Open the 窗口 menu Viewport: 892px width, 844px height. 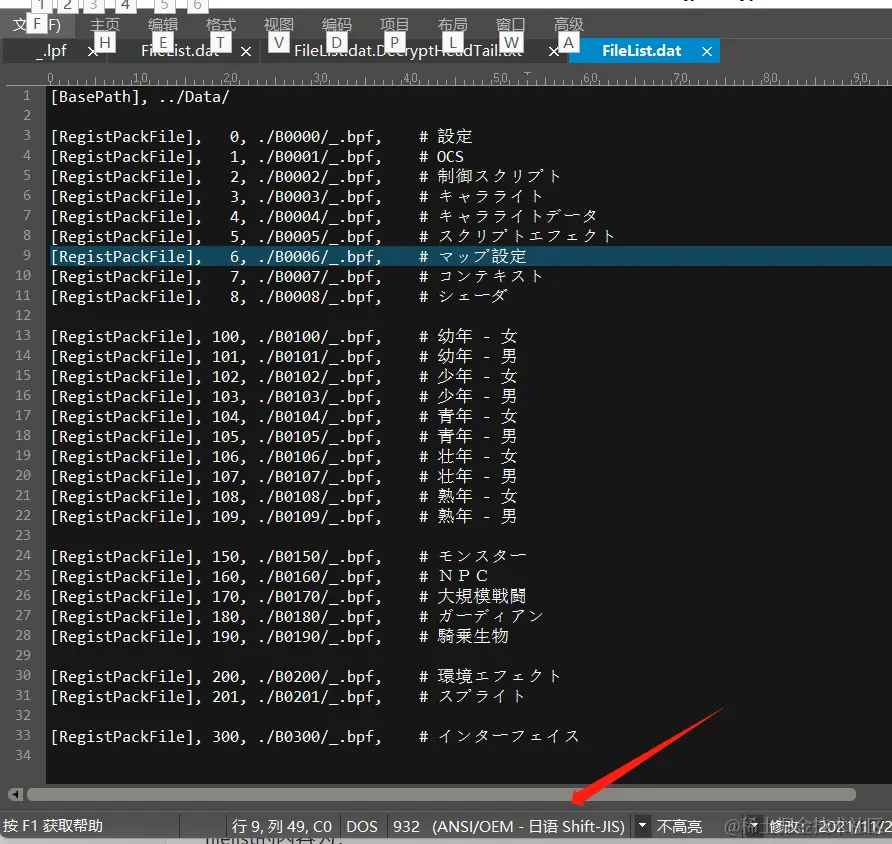point(510,24)
